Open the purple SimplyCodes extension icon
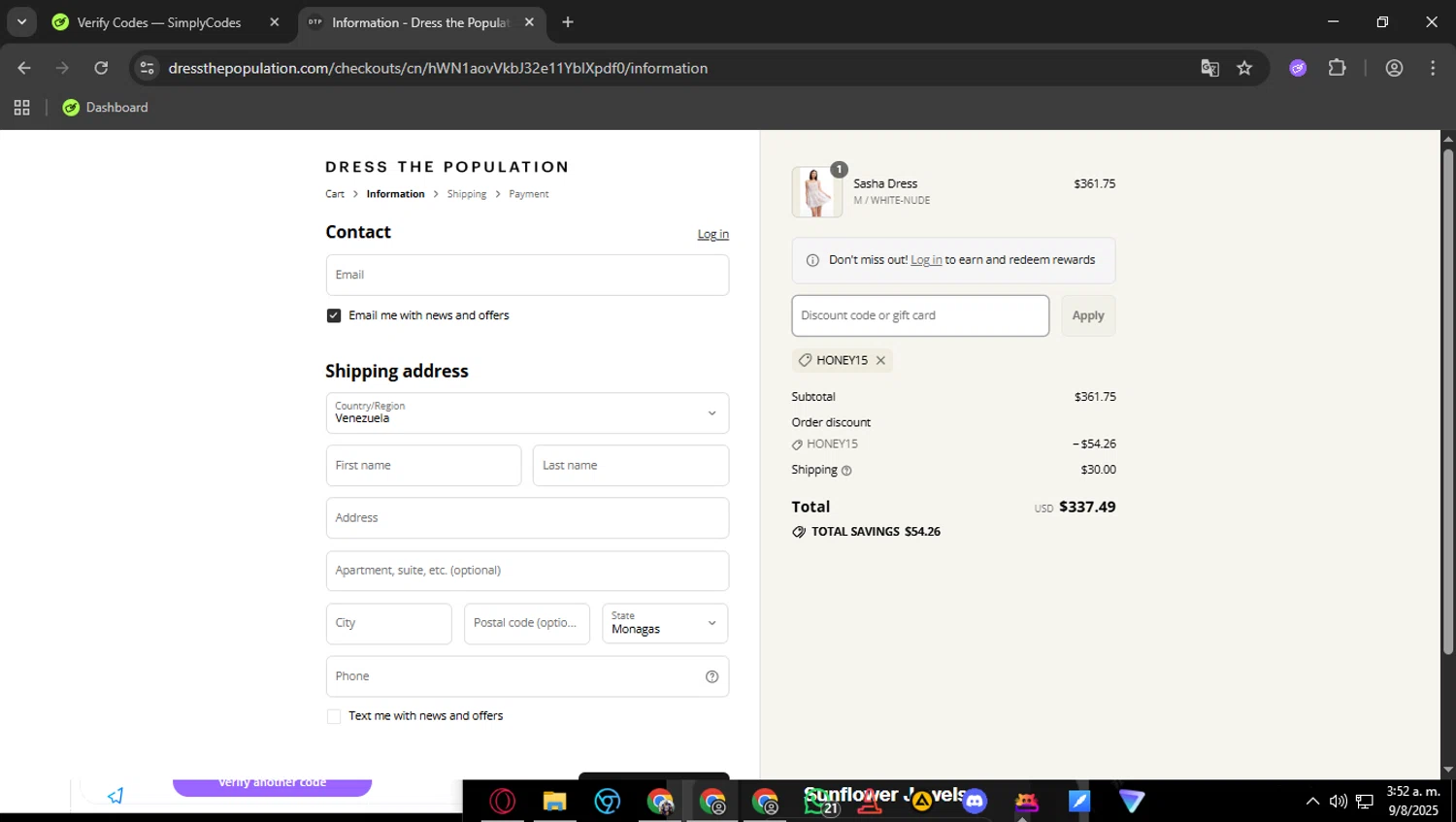 (x=1298, y=68)
